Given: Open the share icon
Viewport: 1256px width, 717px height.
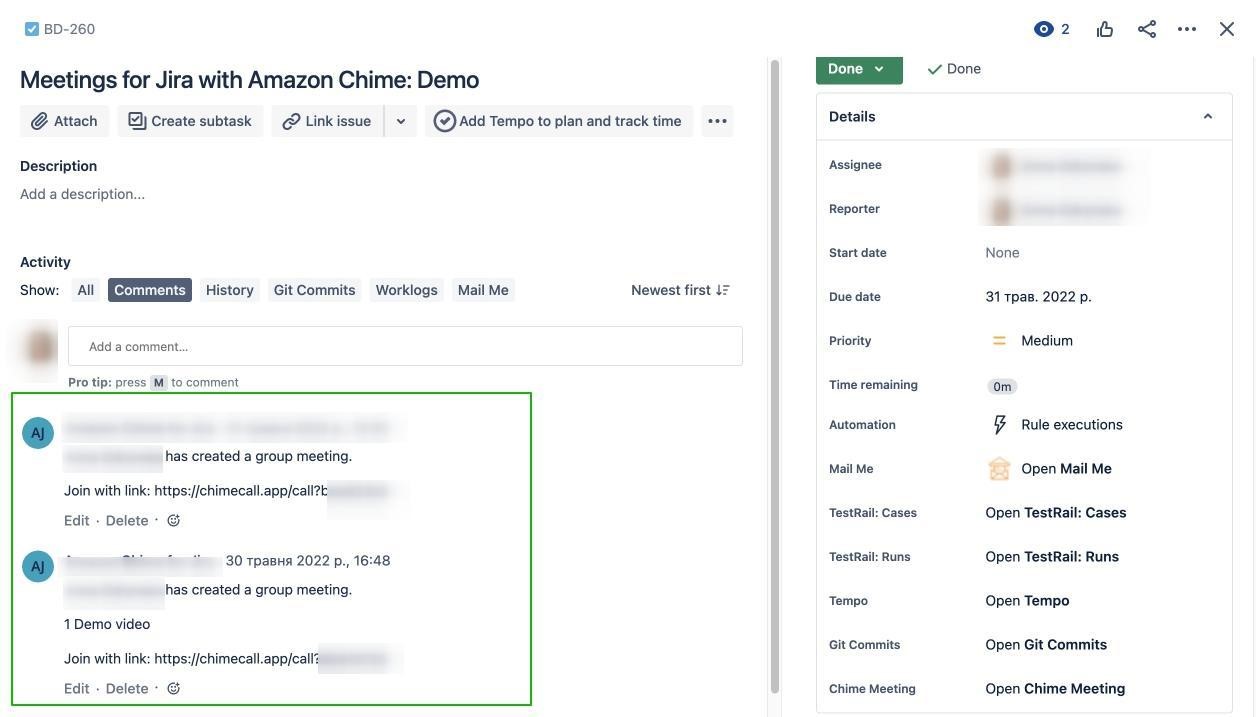Looking at the screenshot, I should pyautogui.click(x=1147, y=29).
